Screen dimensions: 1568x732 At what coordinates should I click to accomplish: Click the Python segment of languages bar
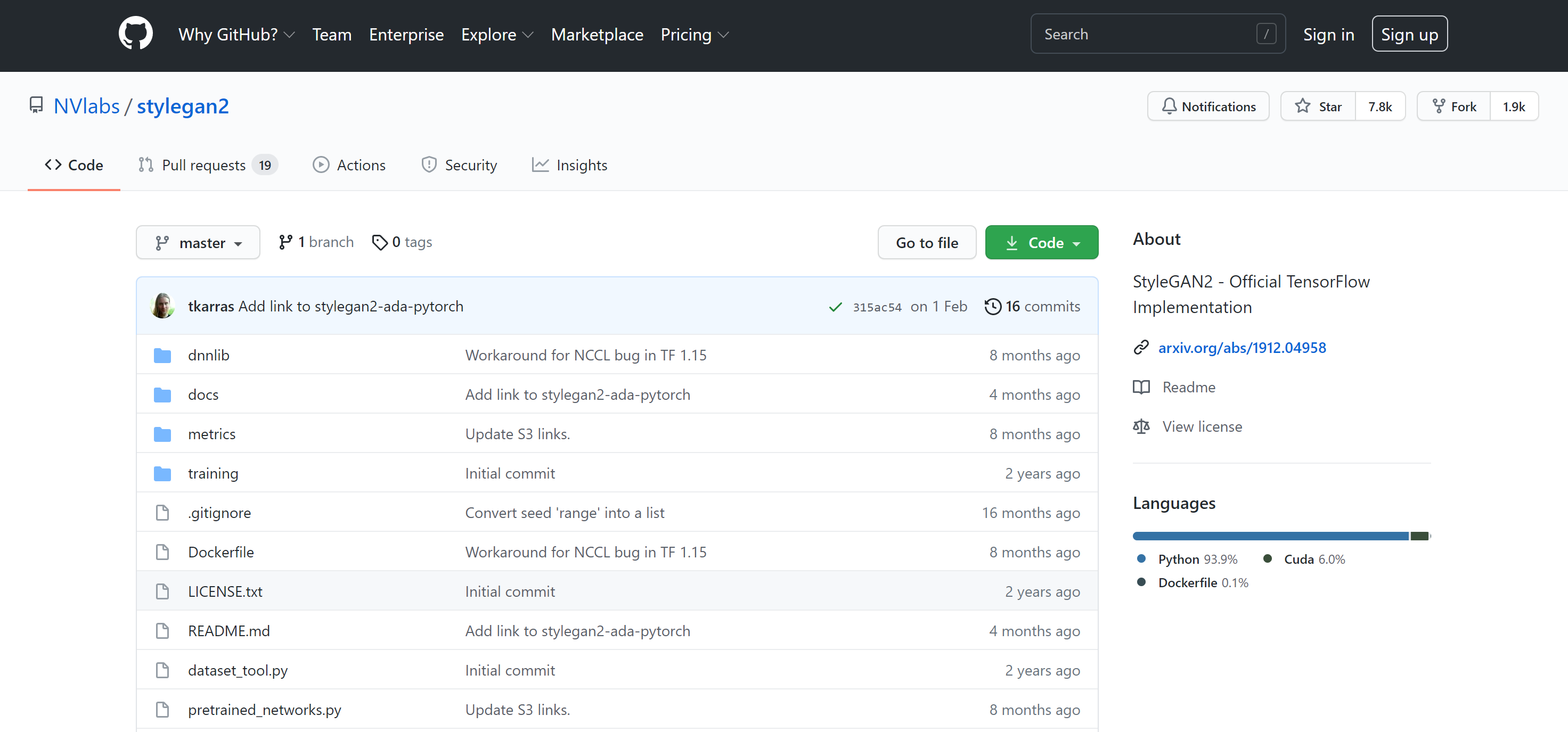pos(1270,536)
